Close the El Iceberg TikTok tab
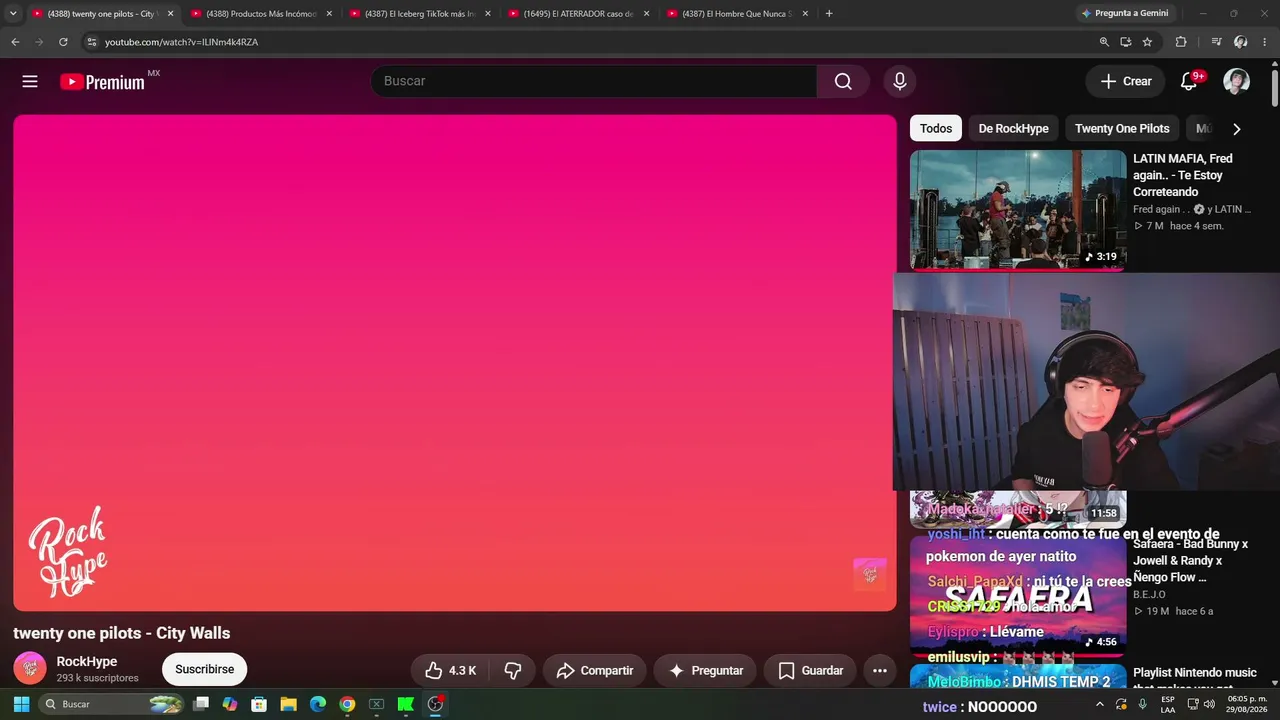This screenshot has width=1280, height=720. pos(488,14)
